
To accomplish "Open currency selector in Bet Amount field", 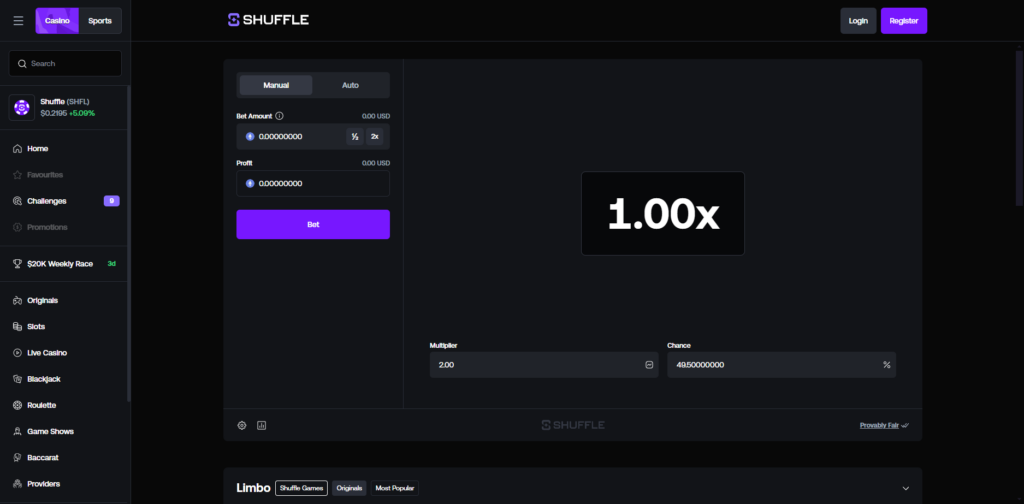I will [x=249, y=136].
